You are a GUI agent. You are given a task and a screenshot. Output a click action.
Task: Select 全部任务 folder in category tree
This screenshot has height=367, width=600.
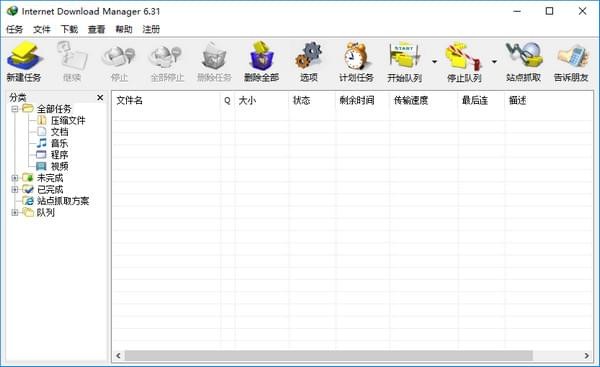click(54, 109)
